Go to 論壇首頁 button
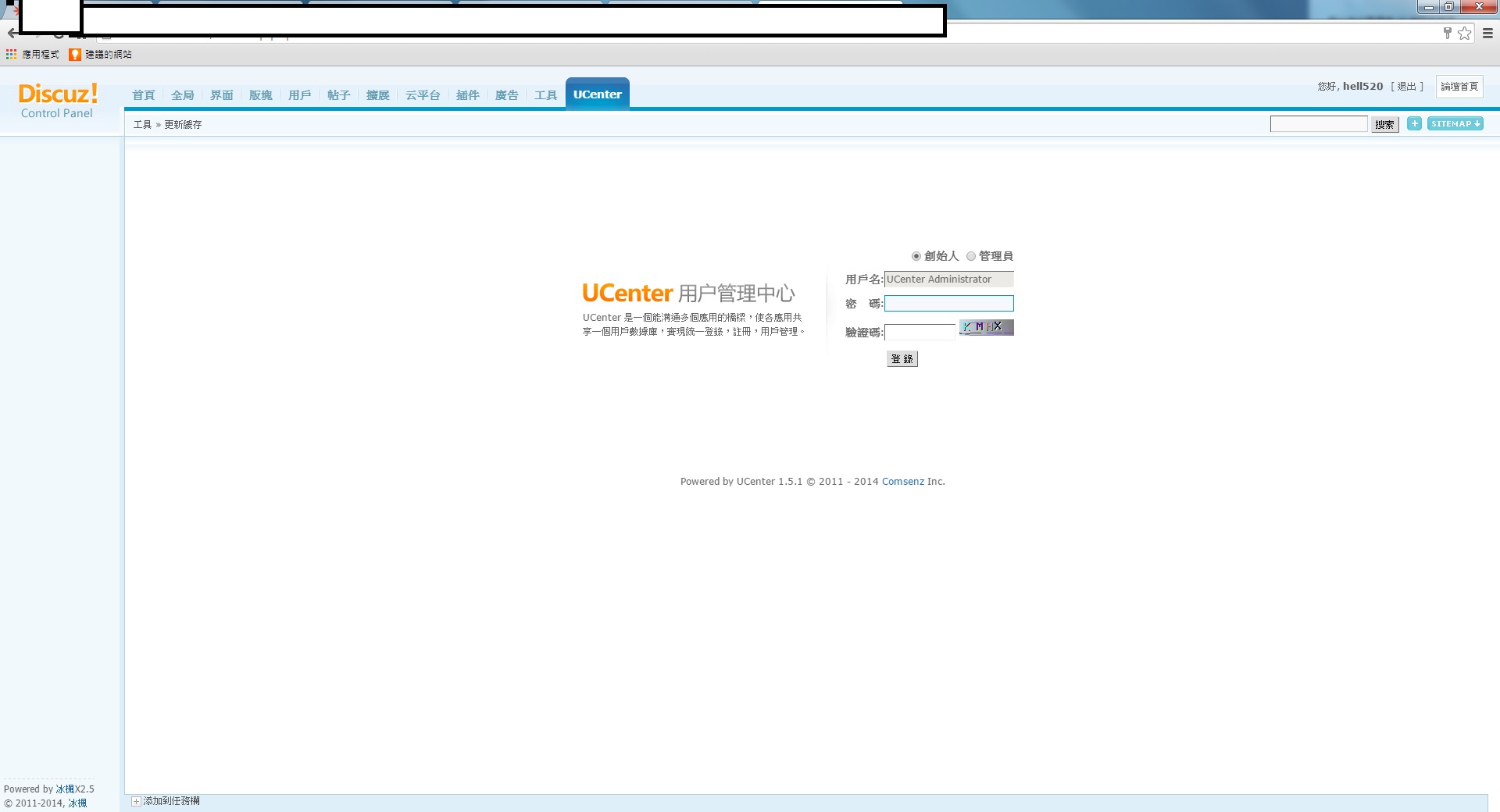Screen dimensions: 1500x812 (x=1459, y=87)
